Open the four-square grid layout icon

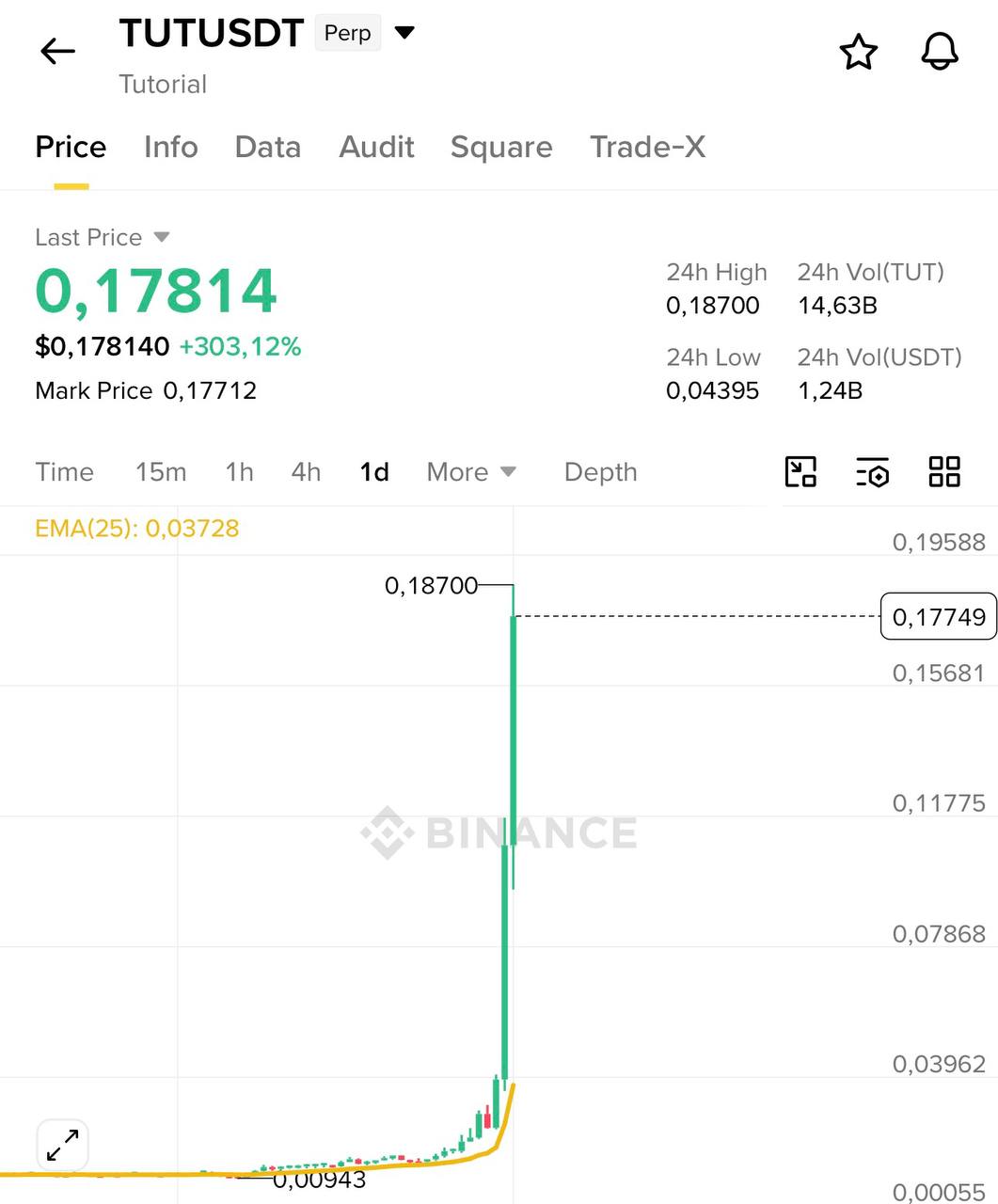[x=943, y=471]
